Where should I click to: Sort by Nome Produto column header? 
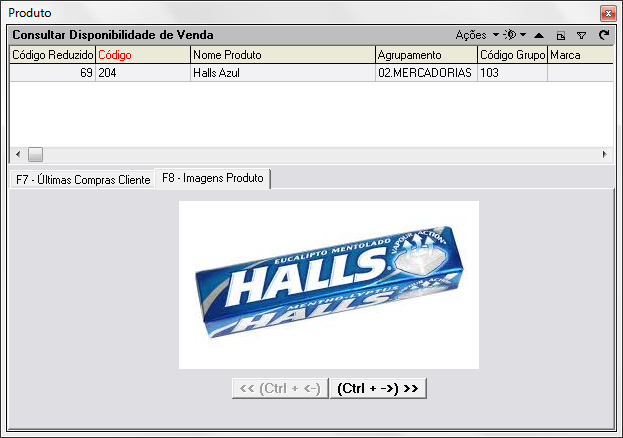coord(283,55)
